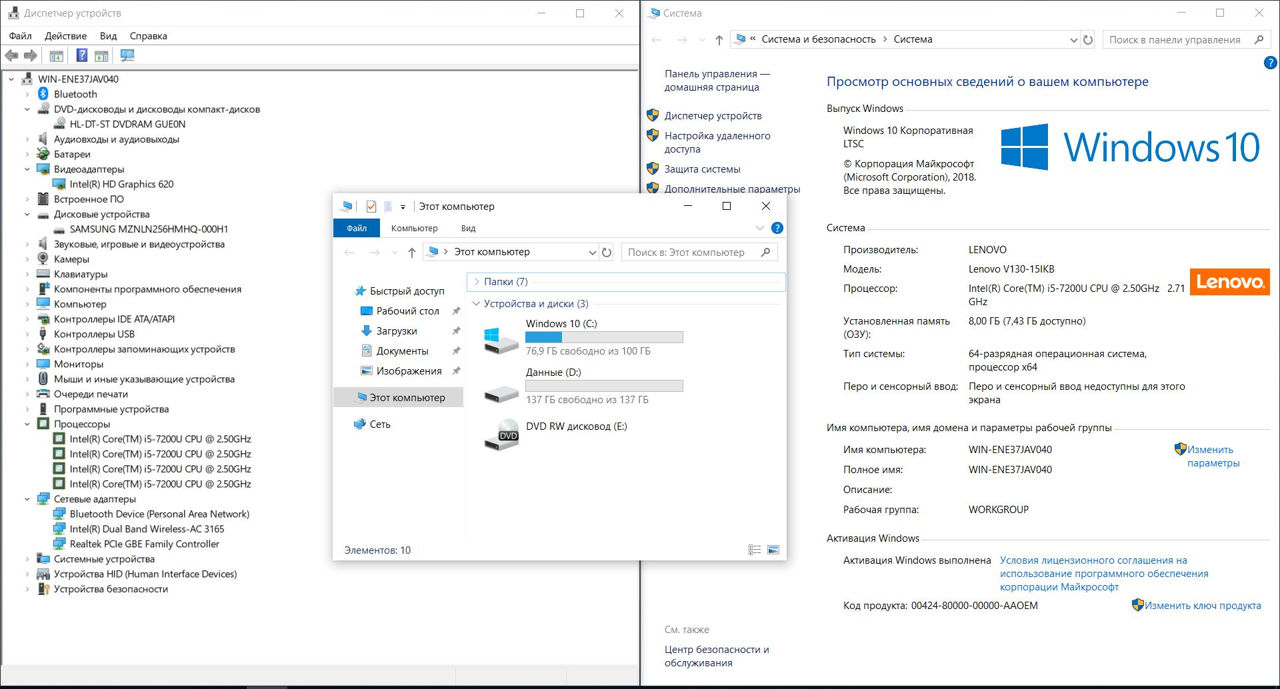Open the Защита системы link
This screenshot has height=689, width=1280.
[x=702, y=169]
